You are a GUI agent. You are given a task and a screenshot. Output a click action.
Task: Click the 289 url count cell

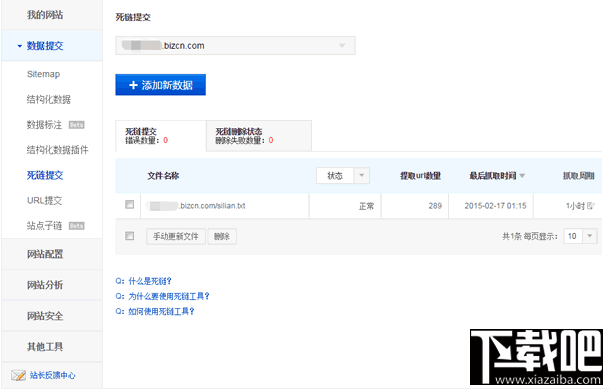coord(435,206)
